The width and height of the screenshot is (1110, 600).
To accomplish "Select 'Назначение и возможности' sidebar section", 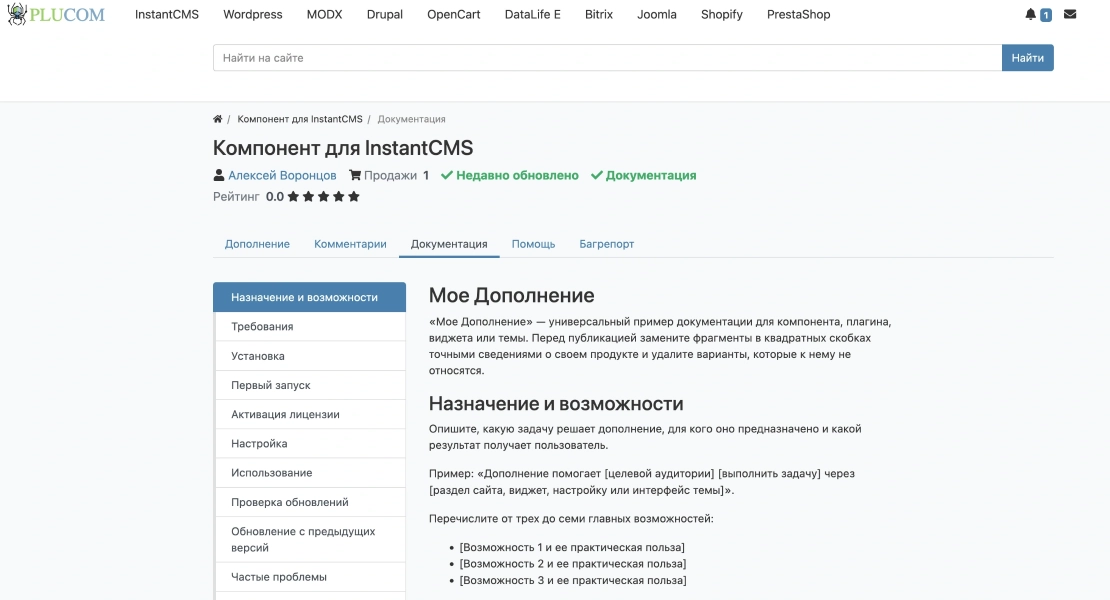I will [309, 297].
